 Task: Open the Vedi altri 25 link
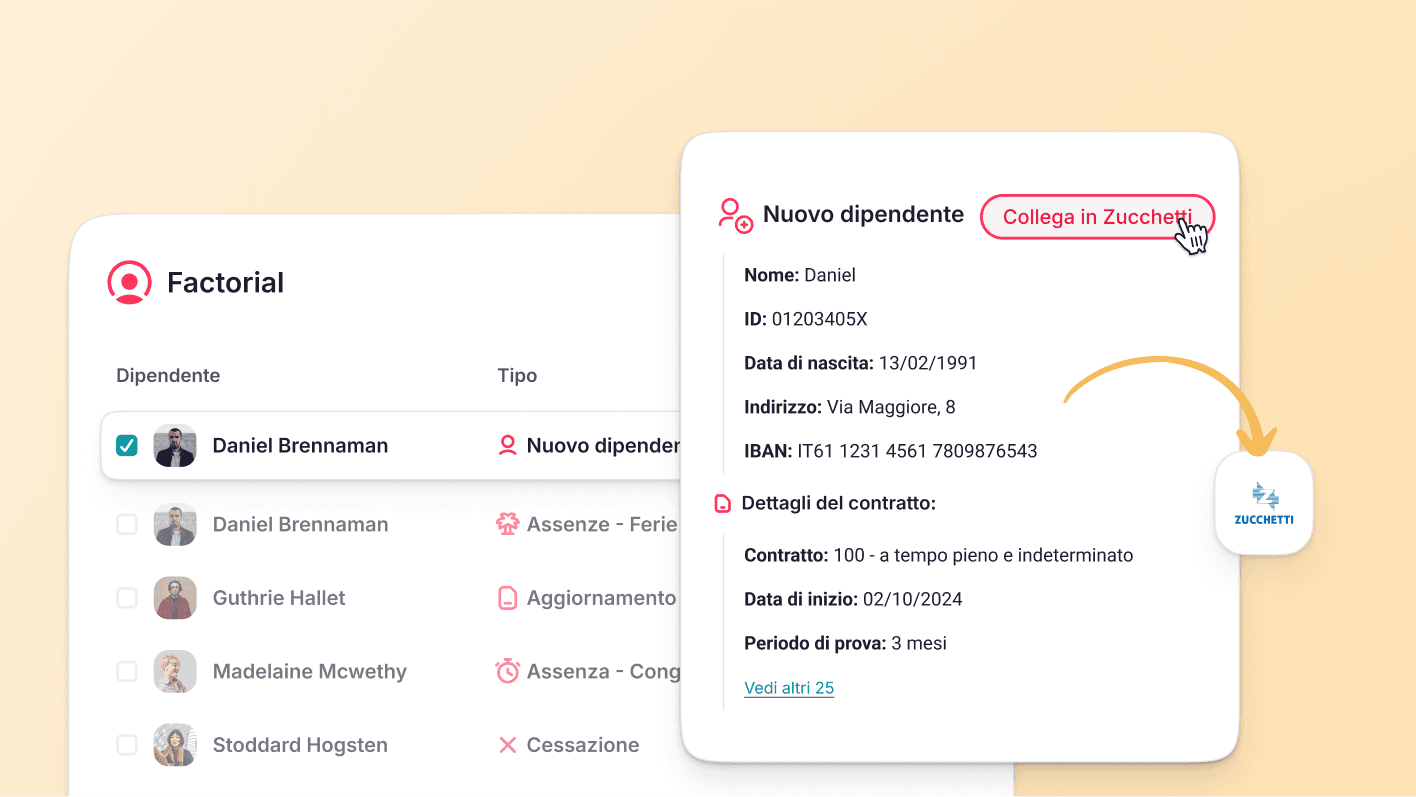click(789, 687)
